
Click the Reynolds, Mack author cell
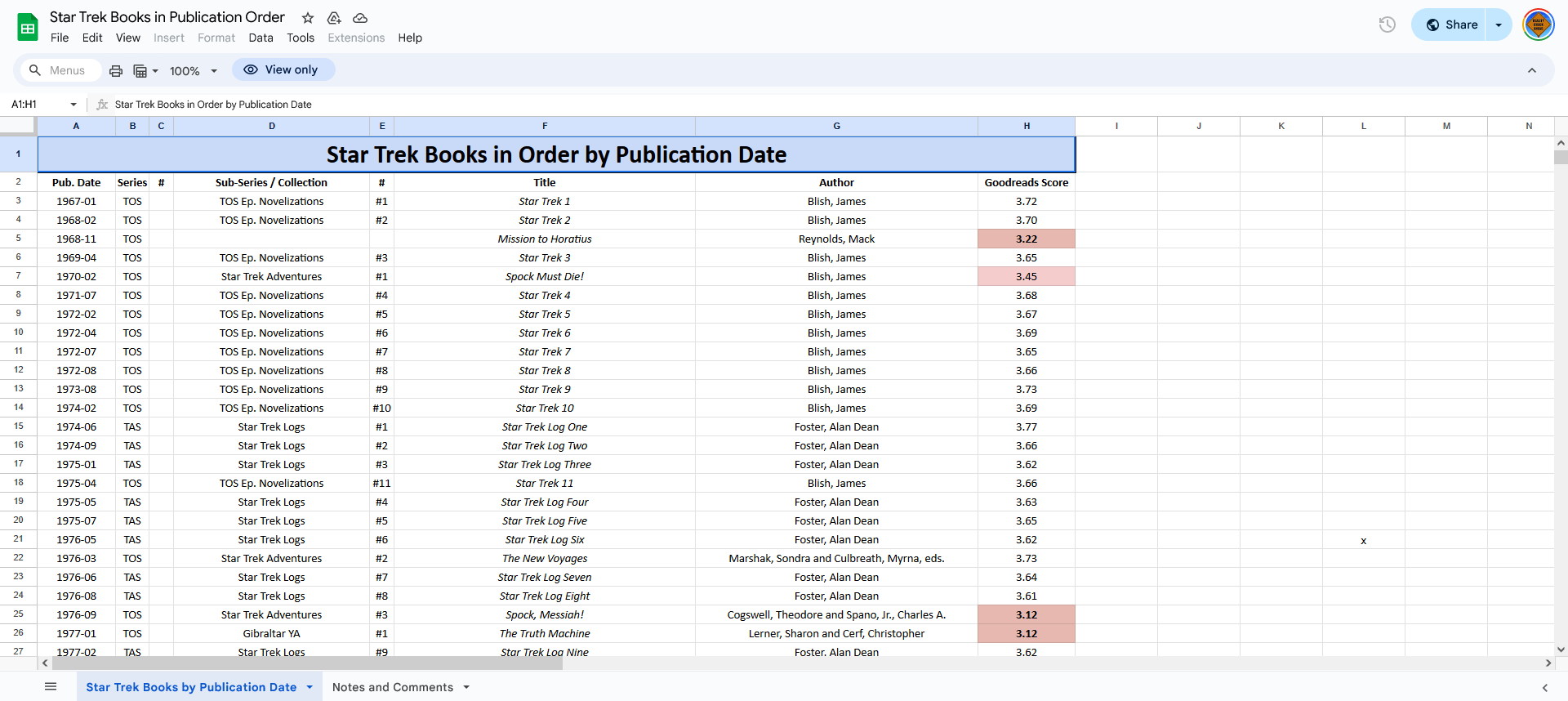click(836, 239)
